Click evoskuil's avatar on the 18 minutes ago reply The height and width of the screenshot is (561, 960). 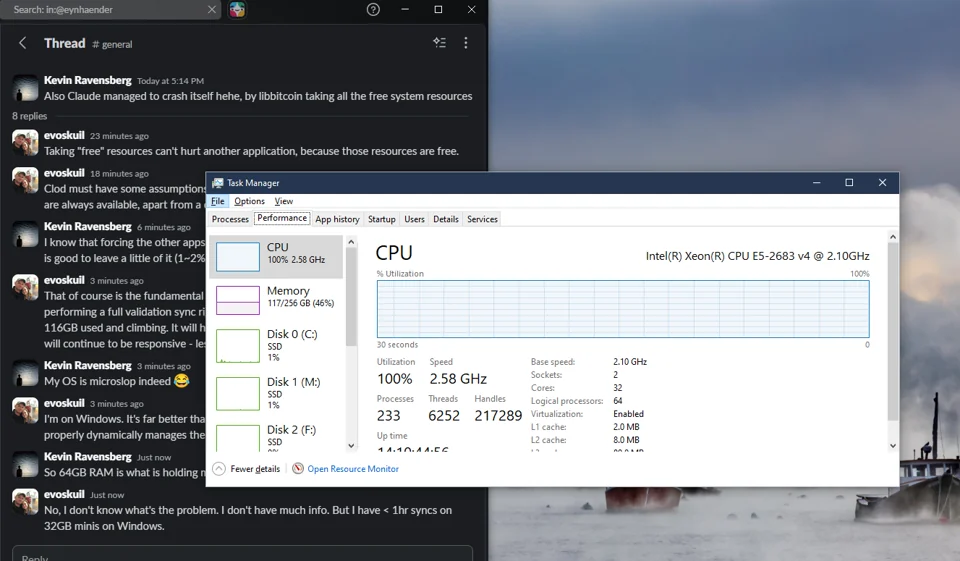click(25, 180)
